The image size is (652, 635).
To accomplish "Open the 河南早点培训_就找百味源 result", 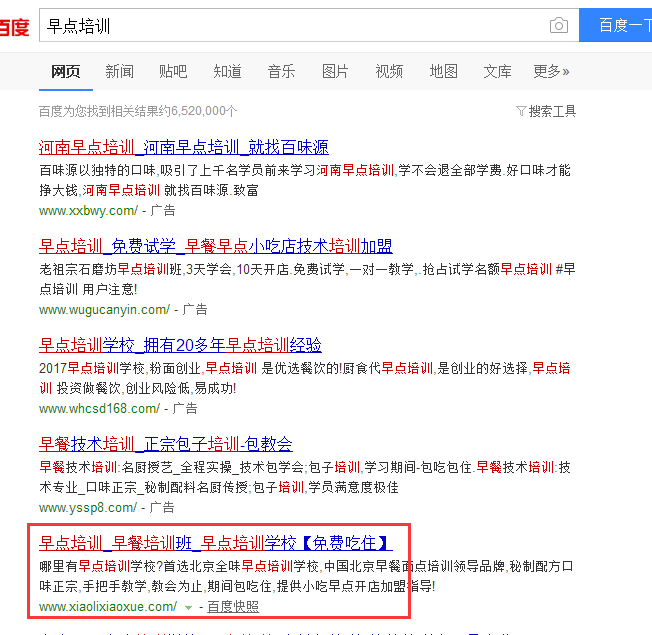I will click(184, 147).
